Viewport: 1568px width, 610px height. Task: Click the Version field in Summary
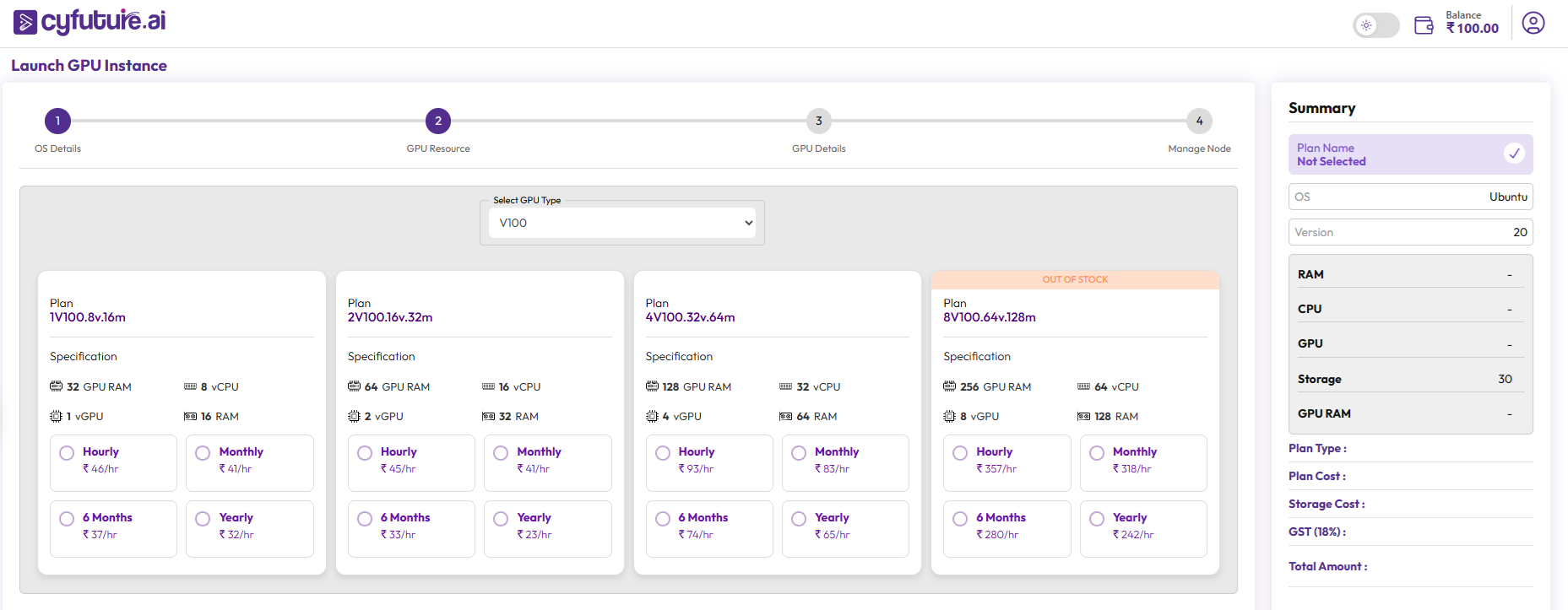pos(1410,232)
